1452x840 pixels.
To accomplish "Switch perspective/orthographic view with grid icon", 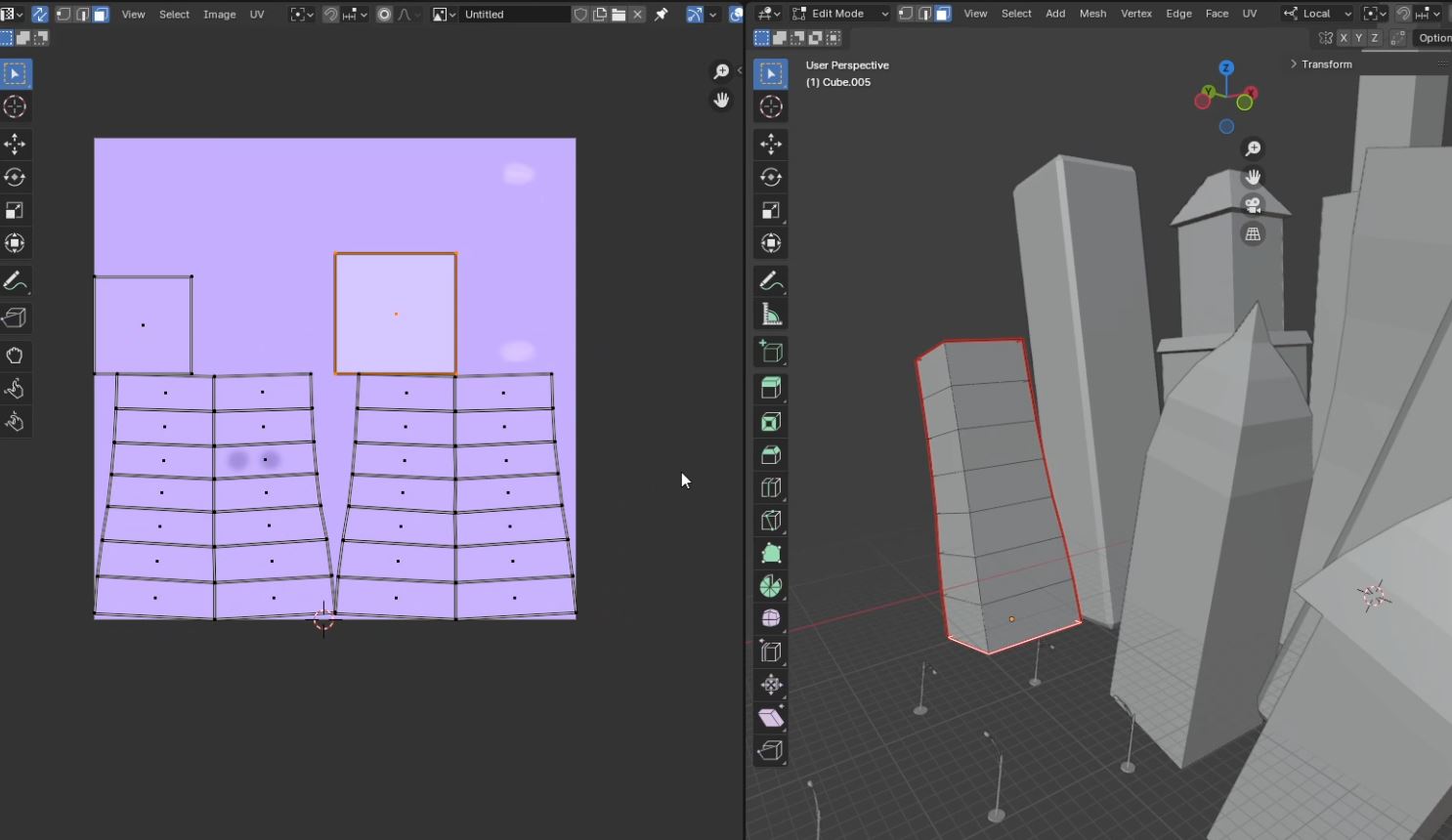I will (x=1253, y=234).
